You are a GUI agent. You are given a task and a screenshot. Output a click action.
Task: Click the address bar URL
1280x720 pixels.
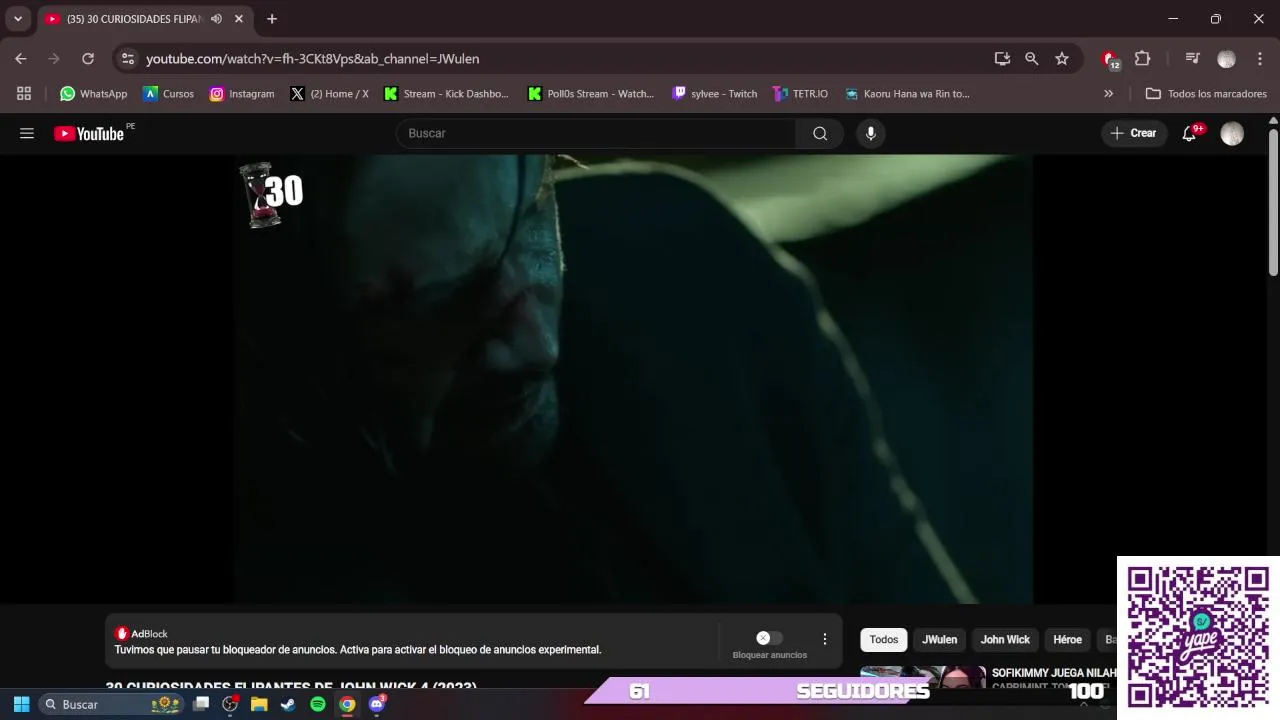click(313, 59)
